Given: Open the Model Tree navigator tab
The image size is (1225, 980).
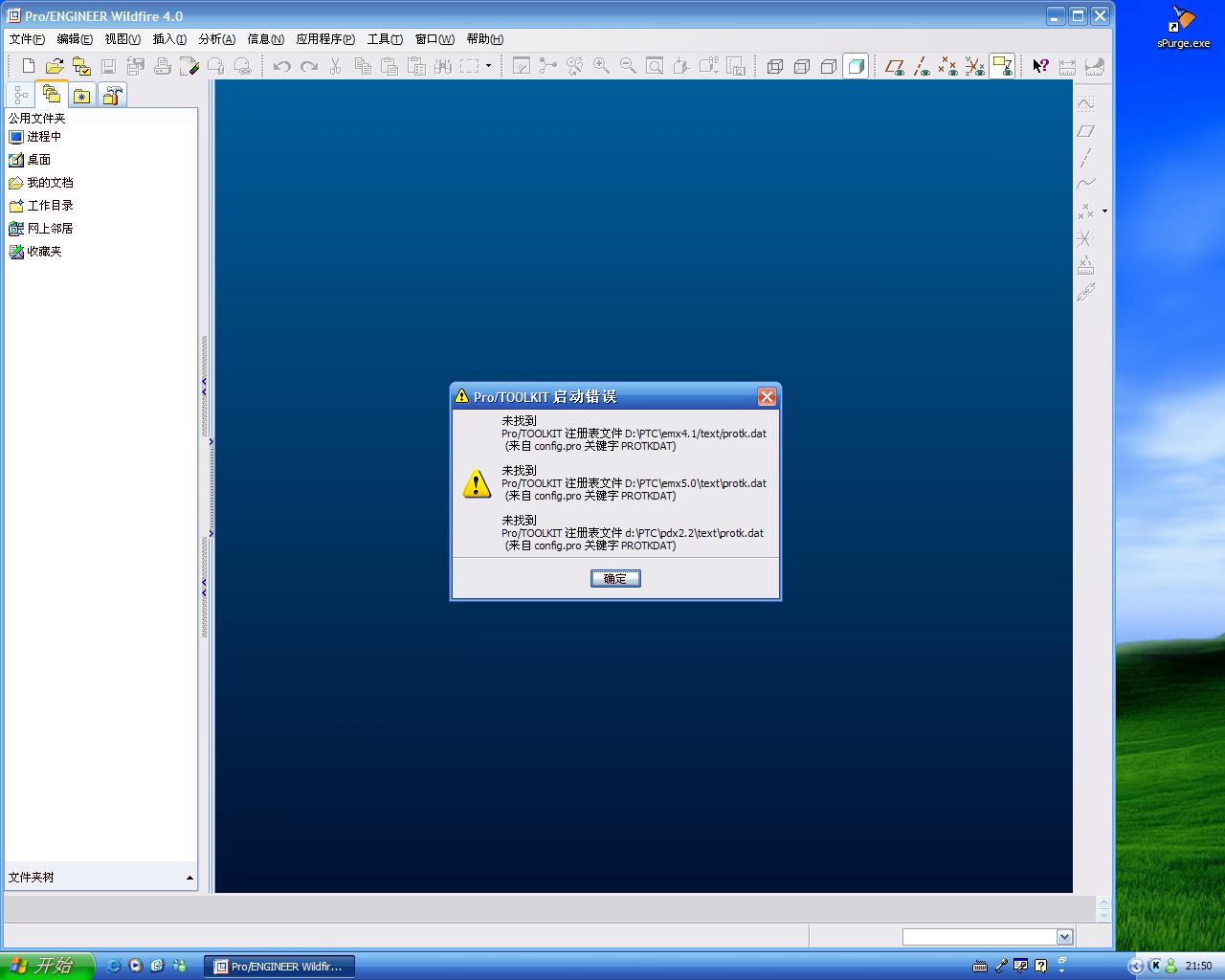Looking at the screenshot, I should pos(21,95).
